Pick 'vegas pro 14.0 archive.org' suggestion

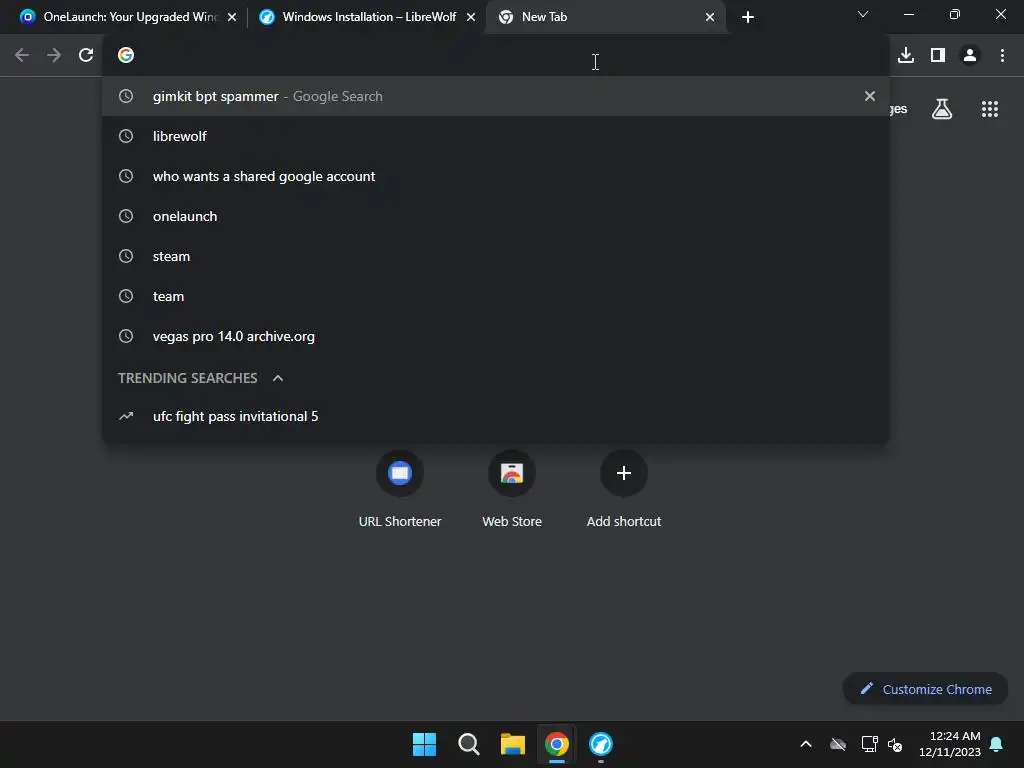point(496,336)
